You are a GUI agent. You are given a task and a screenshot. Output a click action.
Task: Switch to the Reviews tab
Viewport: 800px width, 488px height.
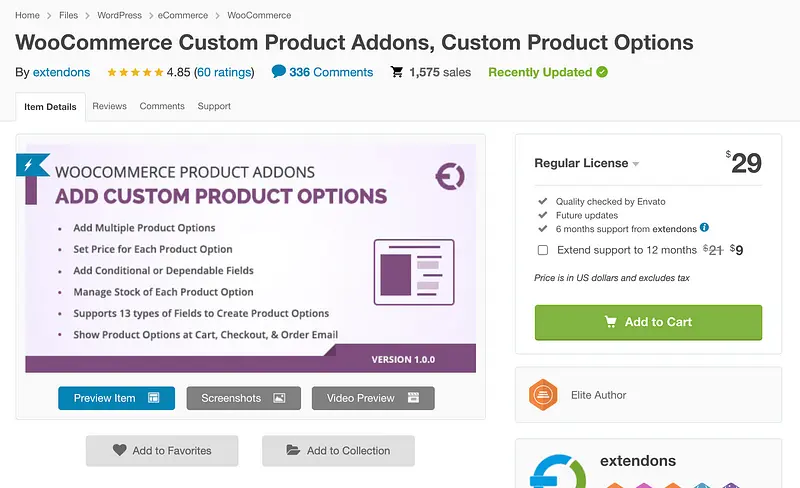[109, 106]
